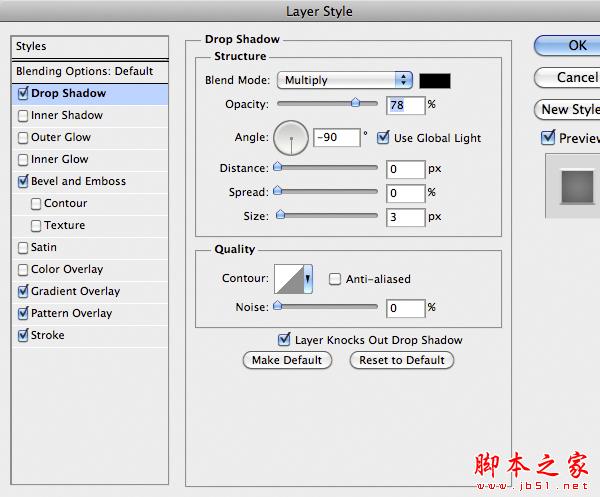This screenshot has width=600, height=497.
Task: Open the Inner Shadow settings row
Action: pos(90,116)
